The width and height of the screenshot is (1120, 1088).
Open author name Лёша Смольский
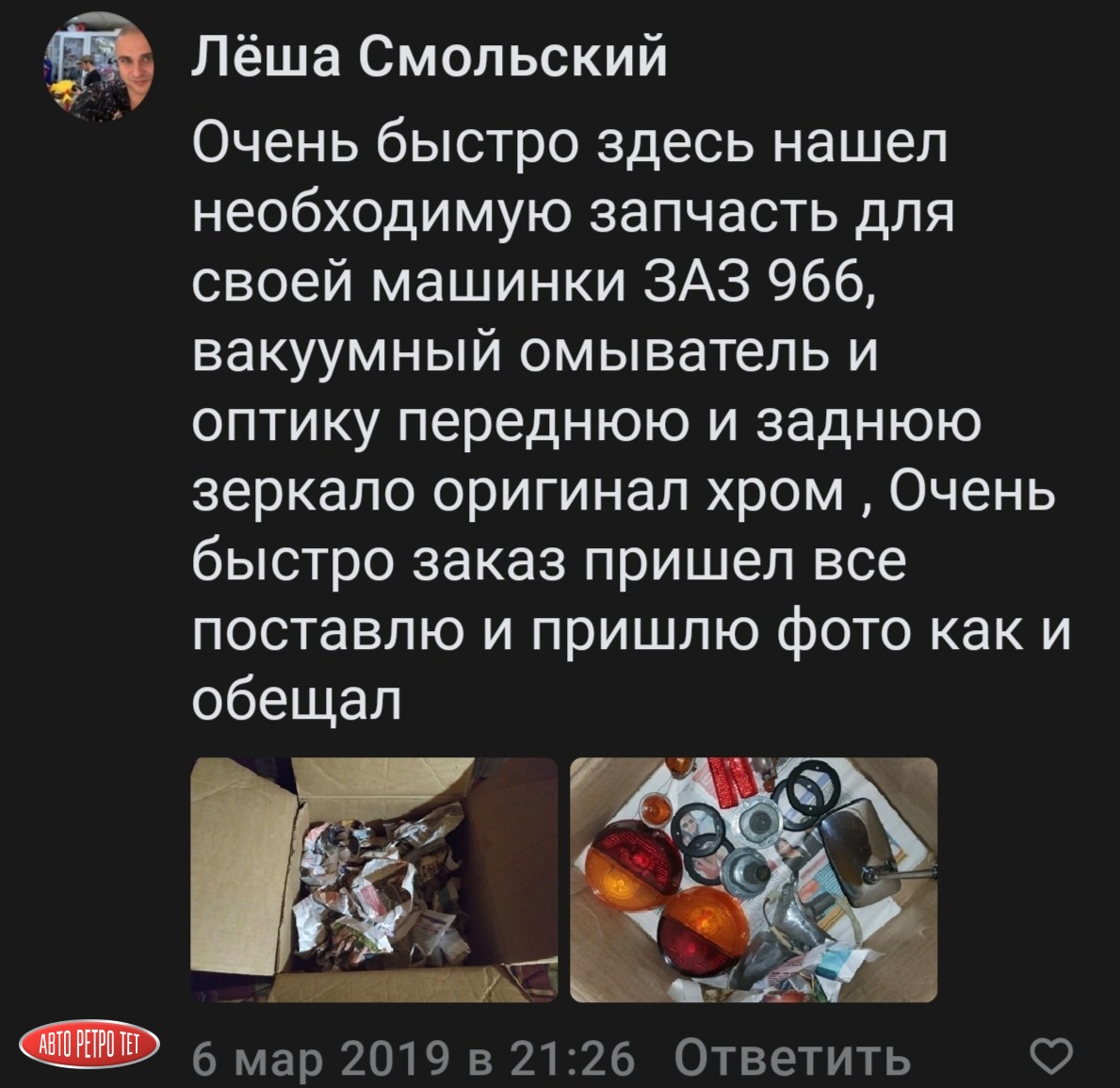click(x=430, y=57)
